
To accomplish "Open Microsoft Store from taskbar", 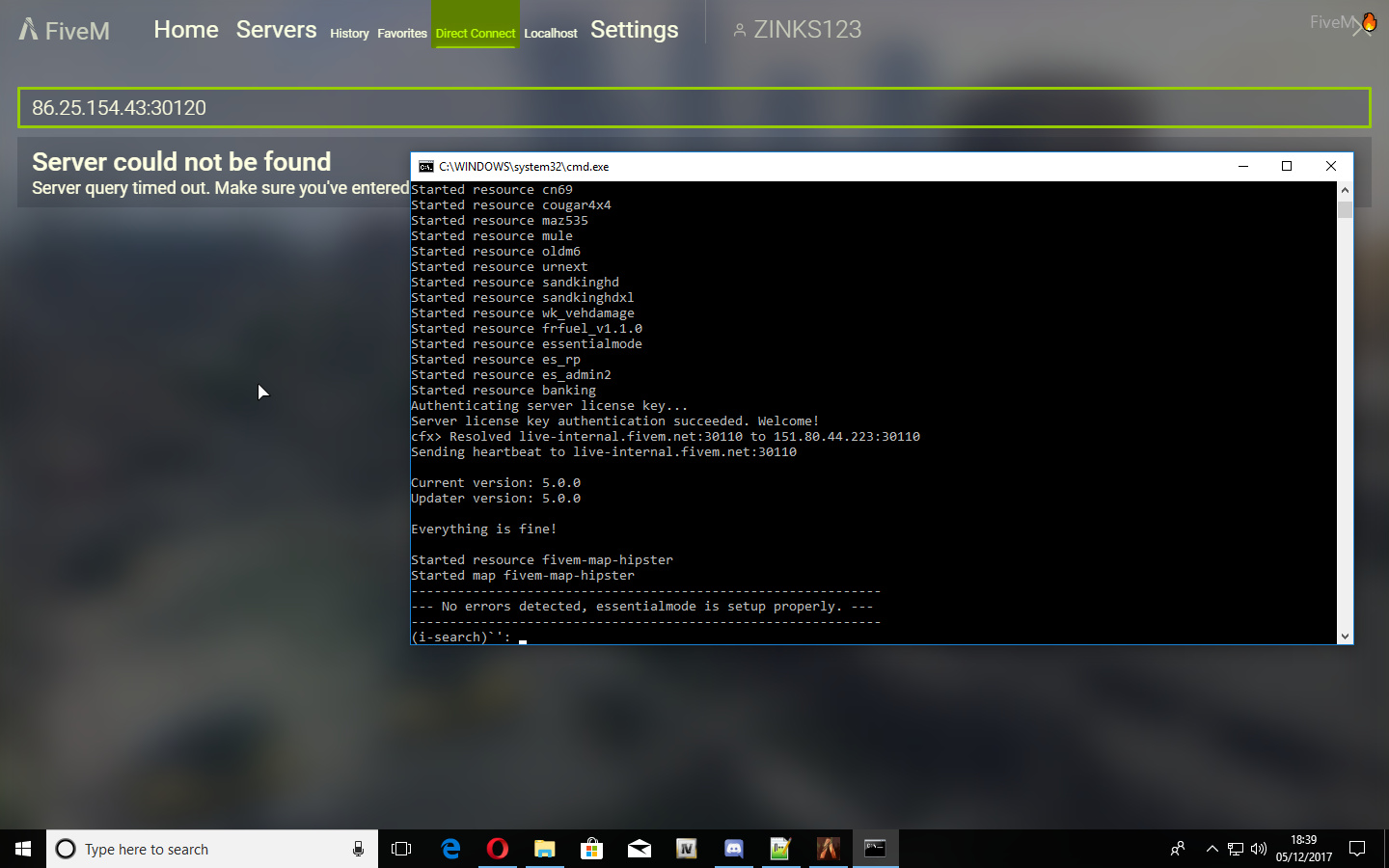I will coord(591,849).
